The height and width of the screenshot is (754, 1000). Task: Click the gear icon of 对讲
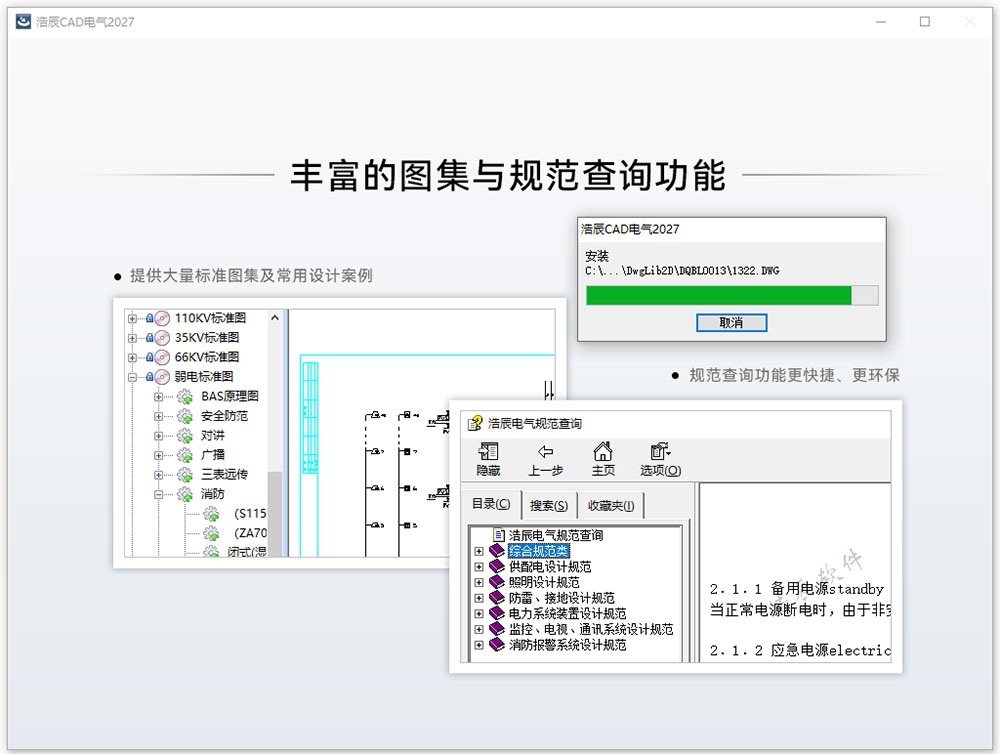(x=185, y=436)
